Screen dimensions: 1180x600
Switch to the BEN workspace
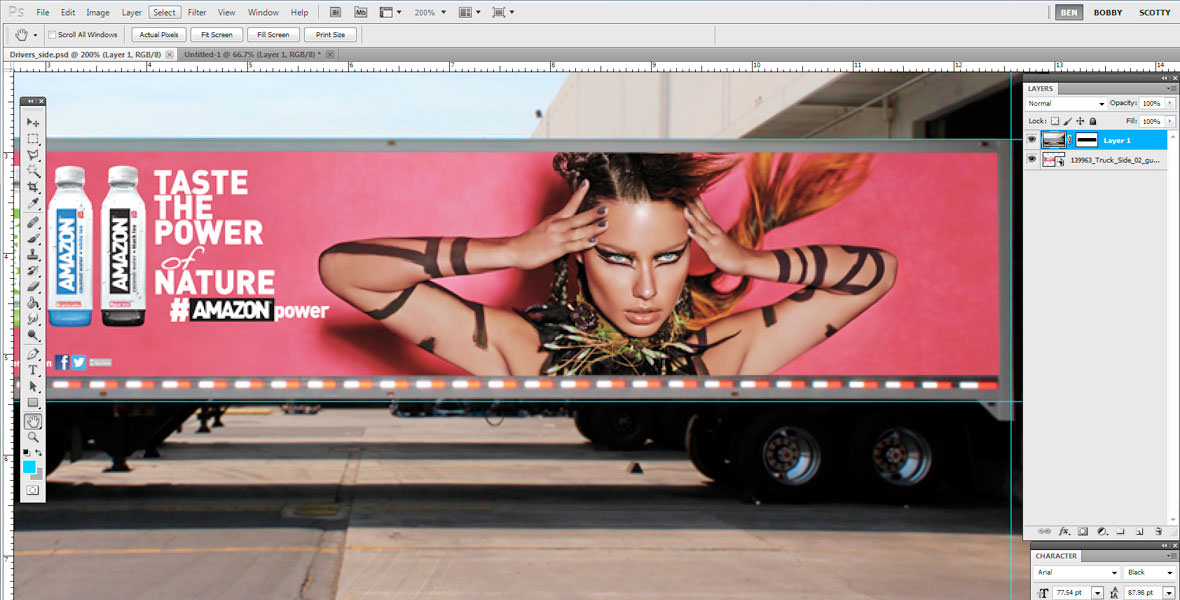pyautogui.click(x=1069, y=12)
